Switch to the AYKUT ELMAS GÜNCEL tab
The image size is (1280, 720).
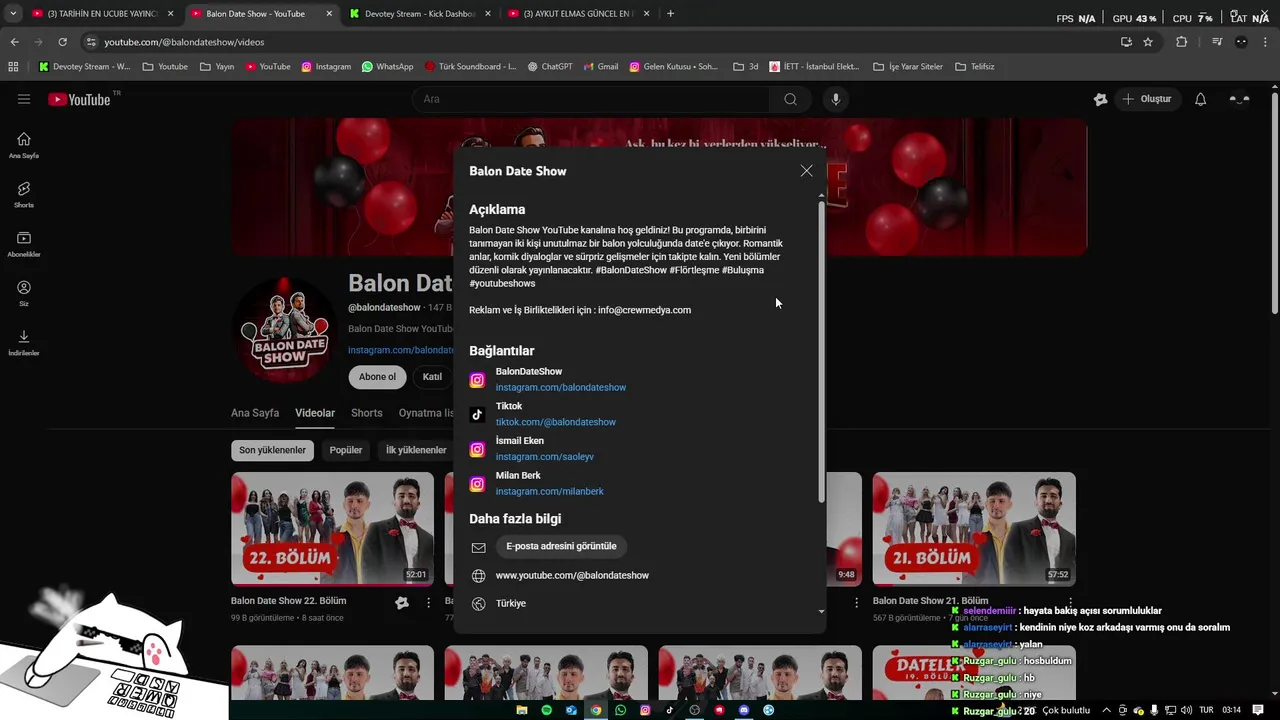pos(580,14)
